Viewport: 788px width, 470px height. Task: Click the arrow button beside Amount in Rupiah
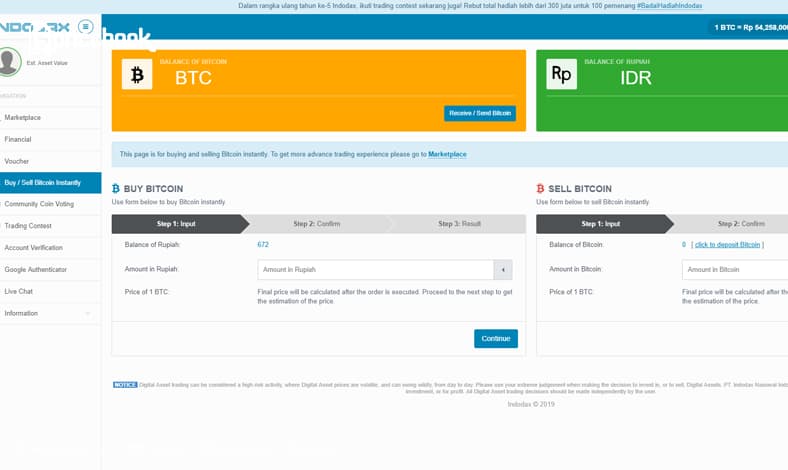[503, 270]
